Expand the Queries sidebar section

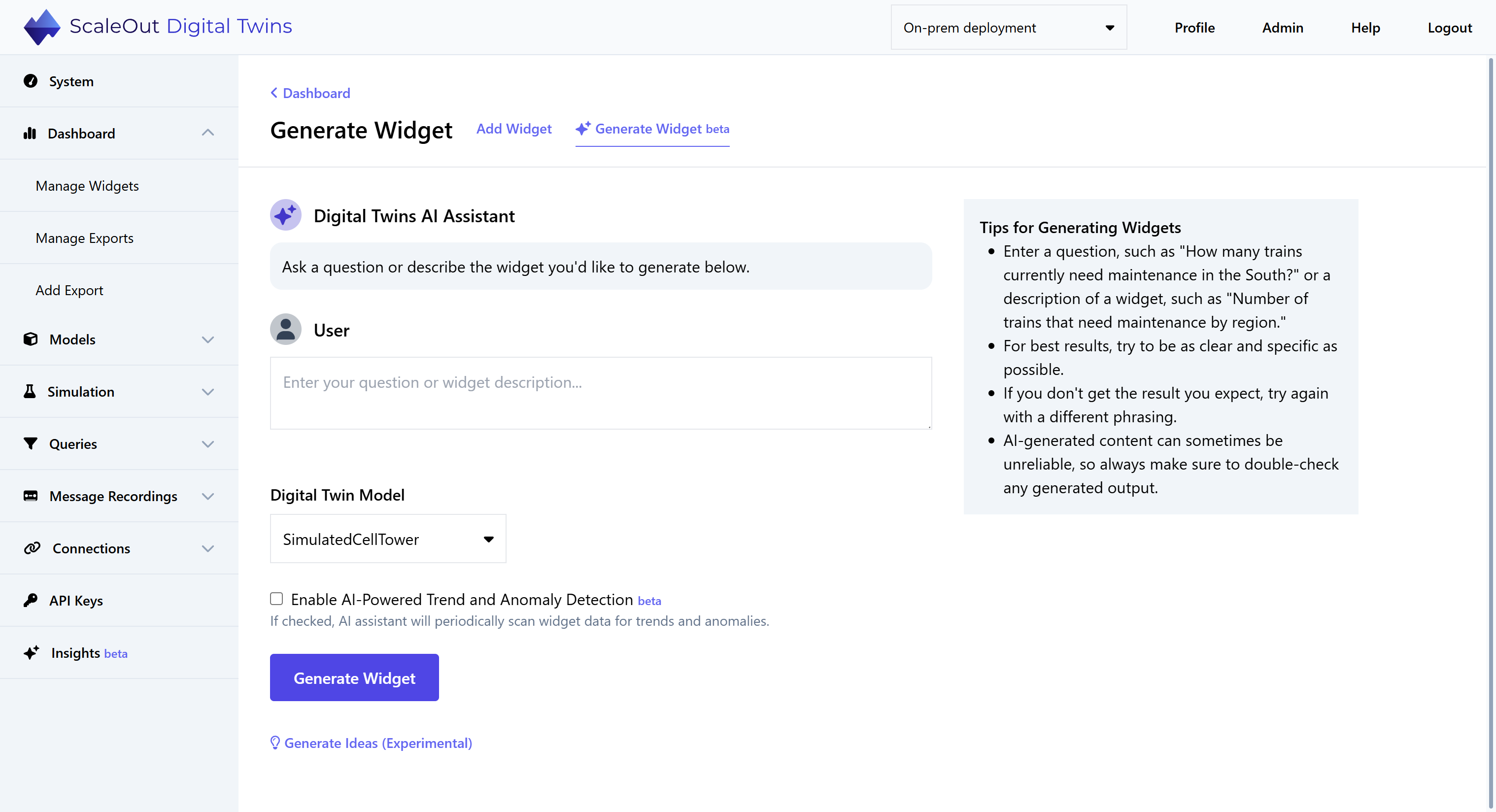208,444
